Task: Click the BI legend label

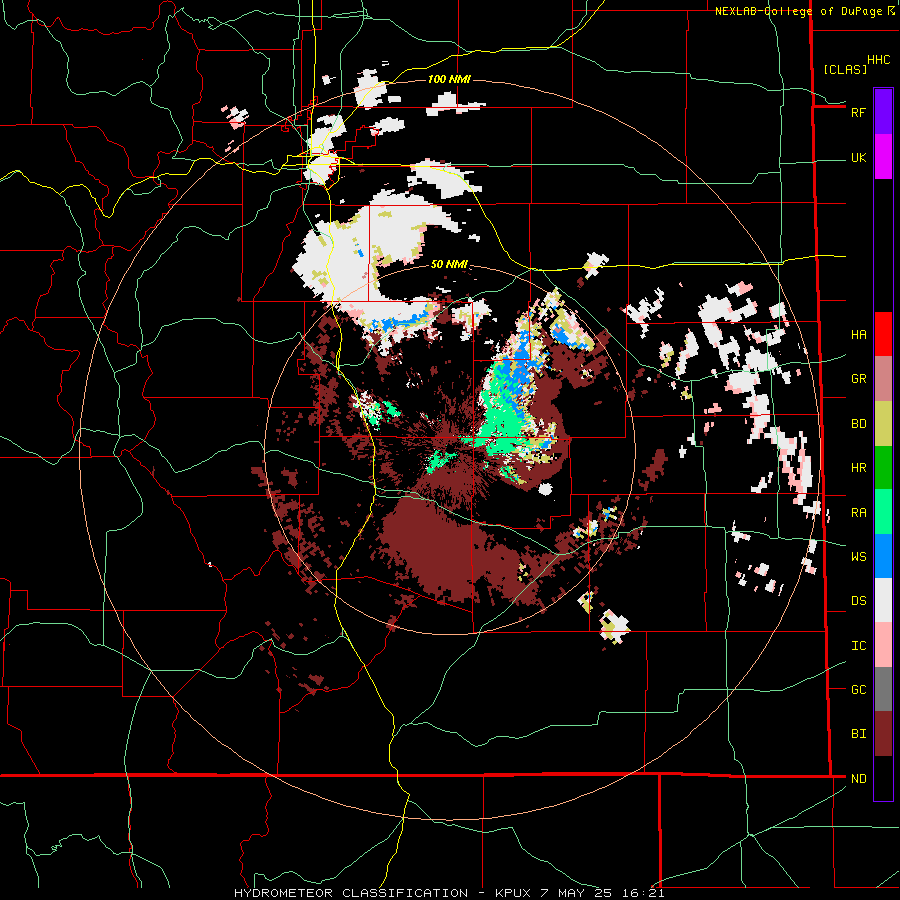Action: click(858, 734)
